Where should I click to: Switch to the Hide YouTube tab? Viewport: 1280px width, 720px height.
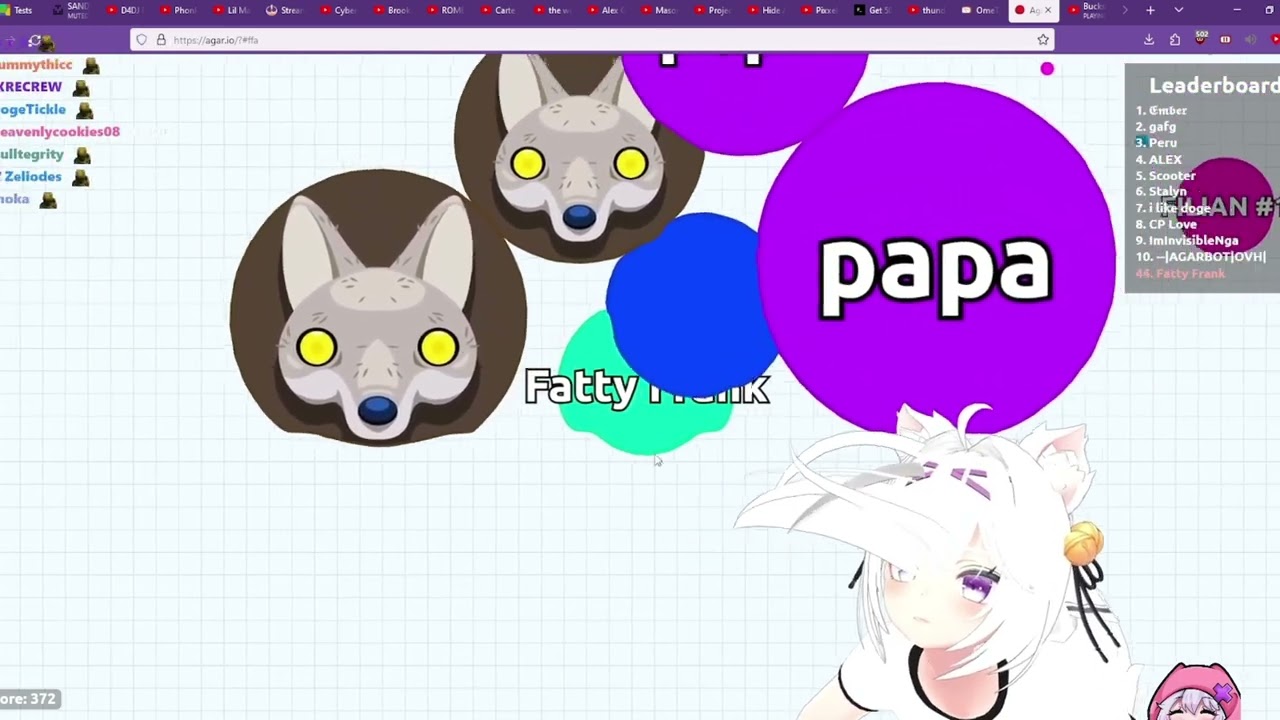pos(767,10)
